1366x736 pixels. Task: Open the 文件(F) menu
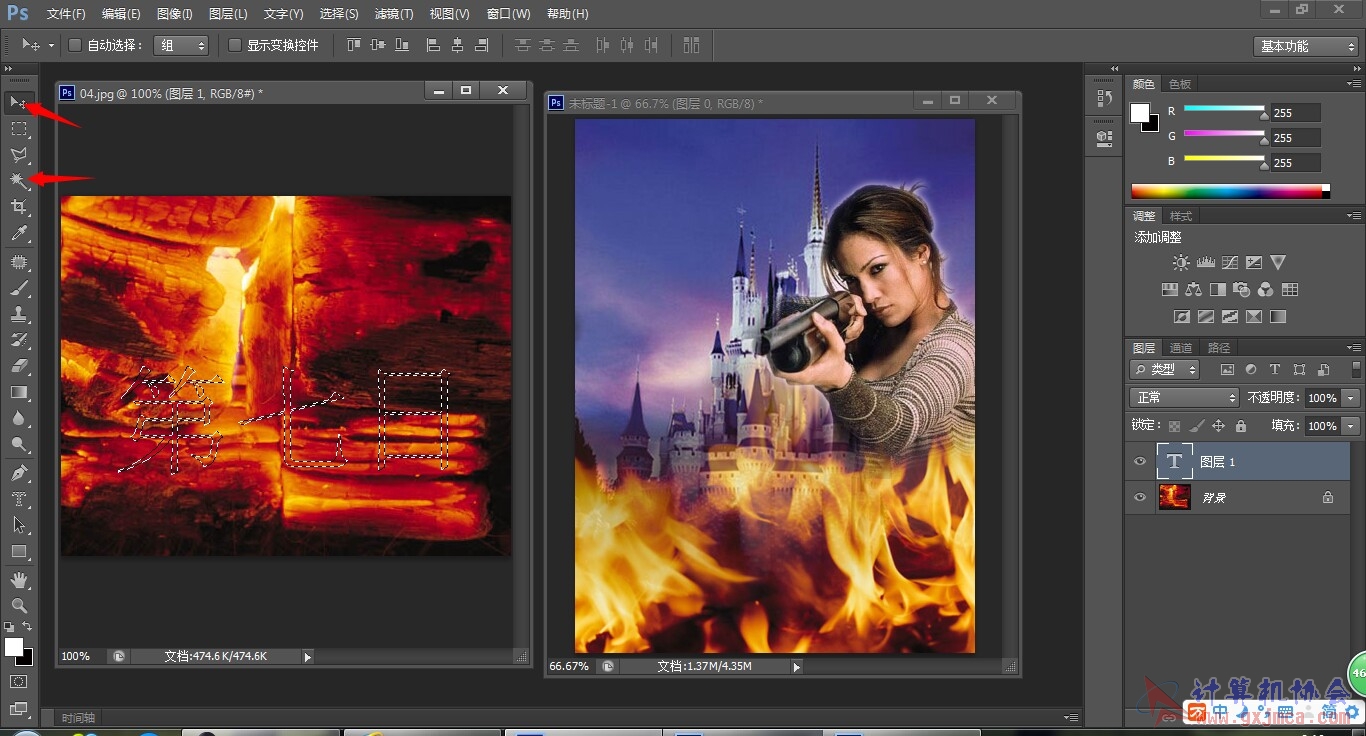[x=66, y=14]
